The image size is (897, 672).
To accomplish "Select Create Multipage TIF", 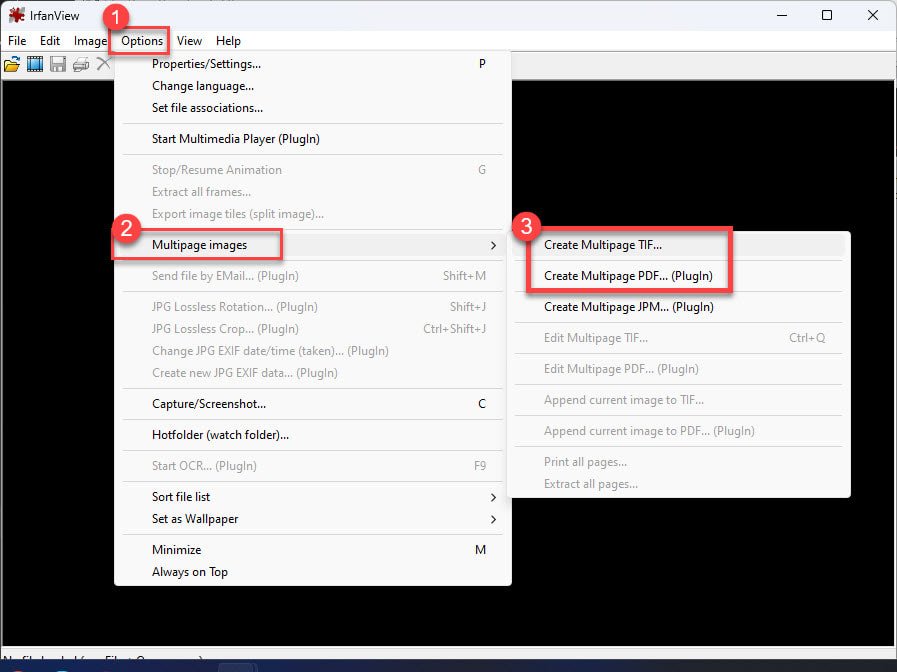I will pos(678,245).
